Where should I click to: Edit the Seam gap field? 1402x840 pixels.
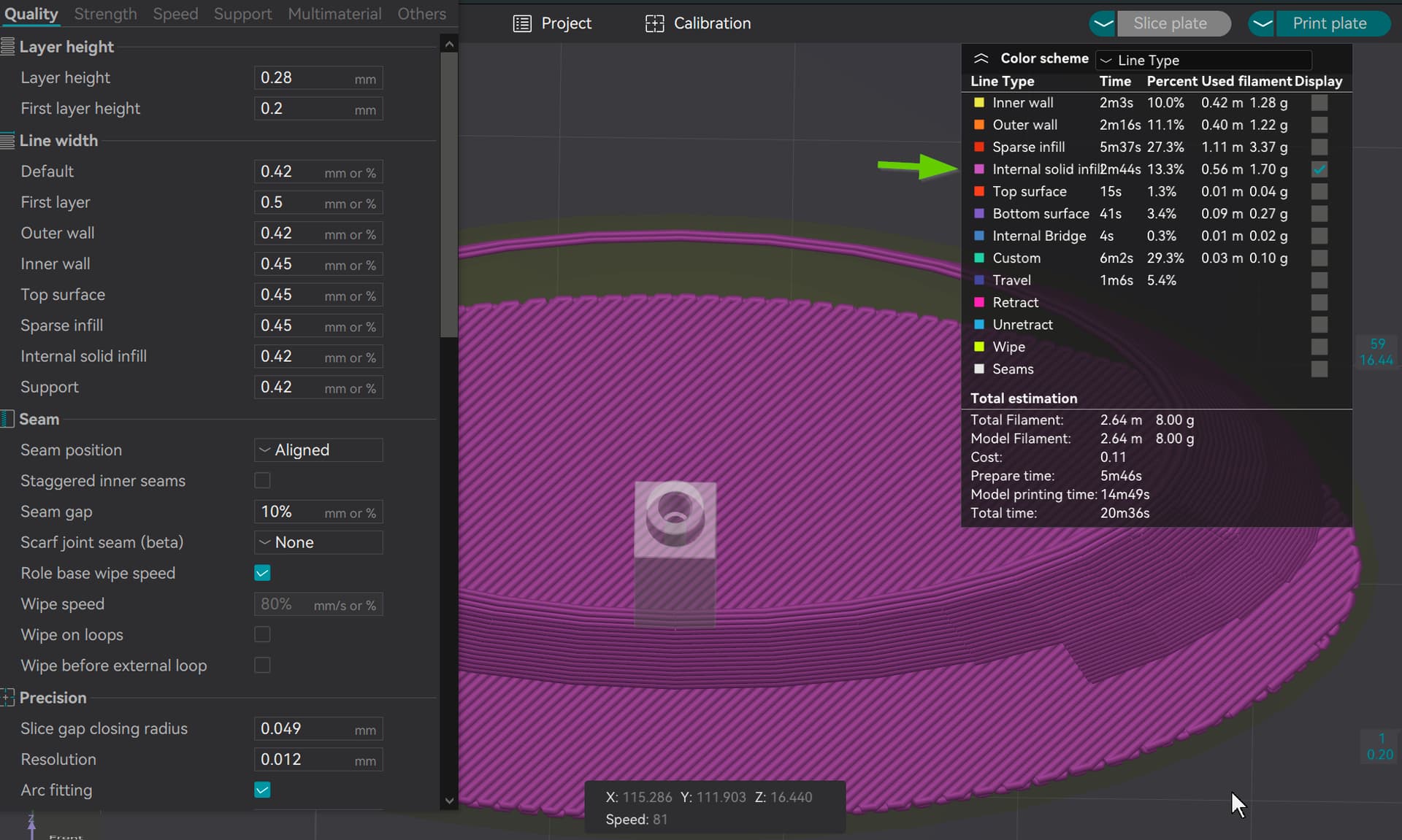coord(318,512)
